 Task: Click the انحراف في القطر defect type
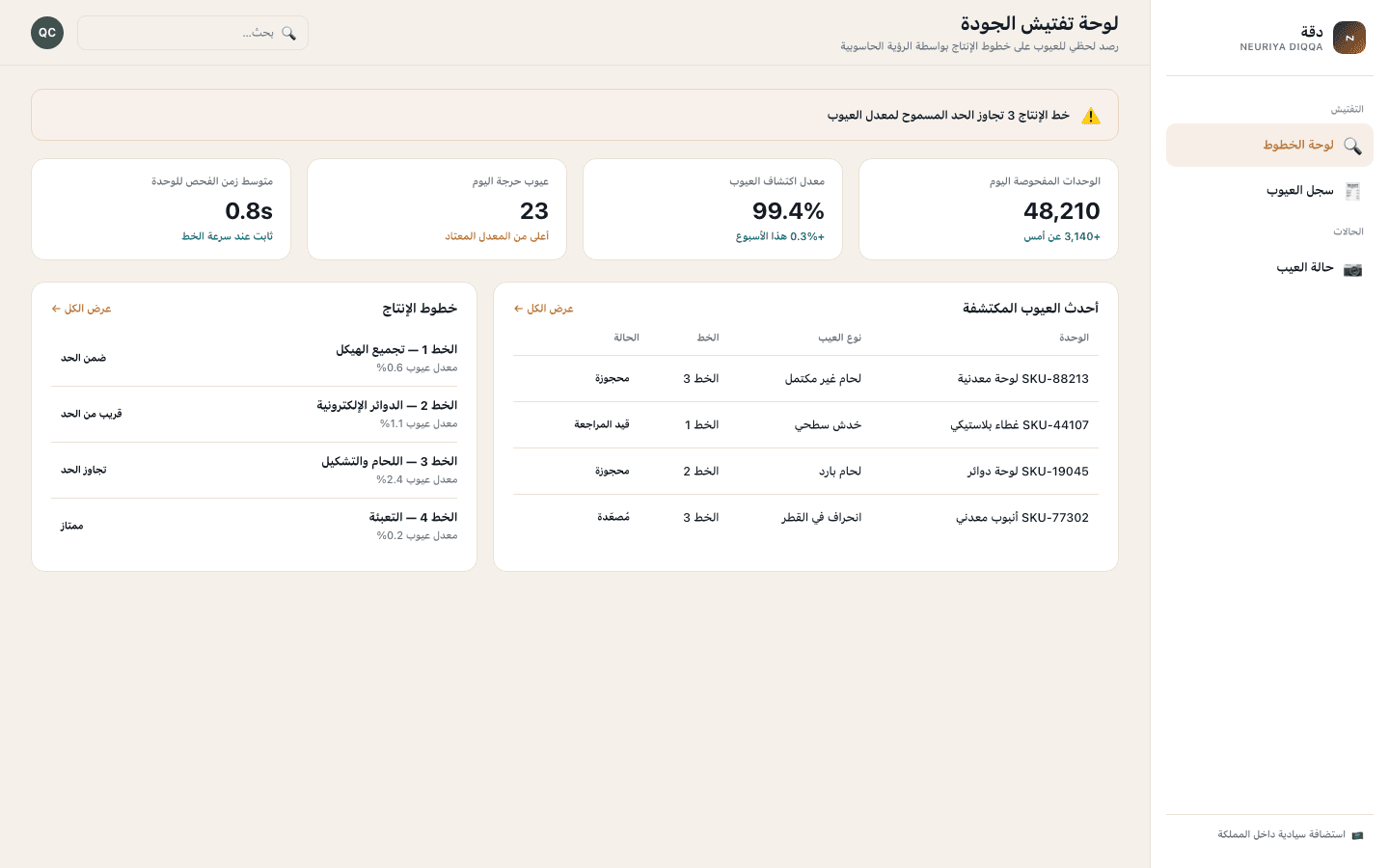[821, 518]
